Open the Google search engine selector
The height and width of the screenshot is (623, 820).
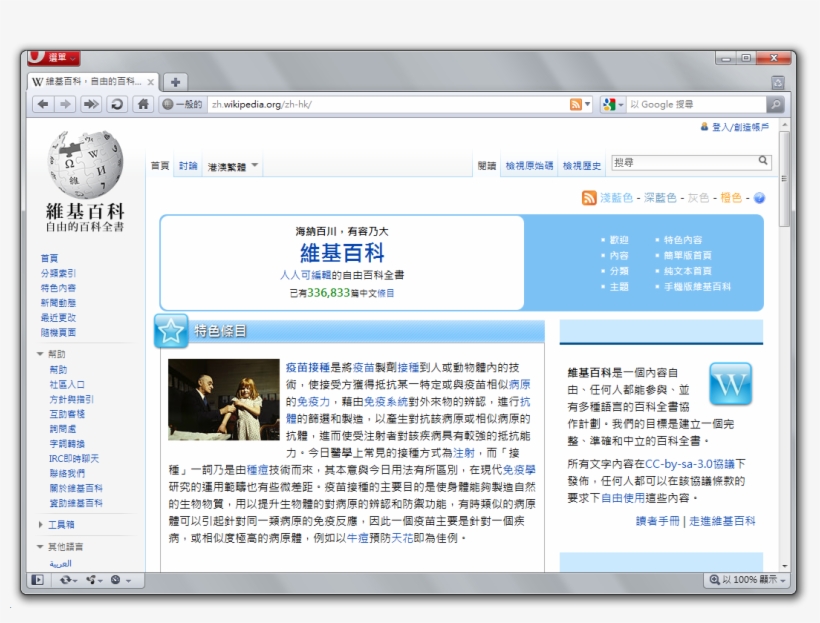pyautogui.click(x=612, y=105)
